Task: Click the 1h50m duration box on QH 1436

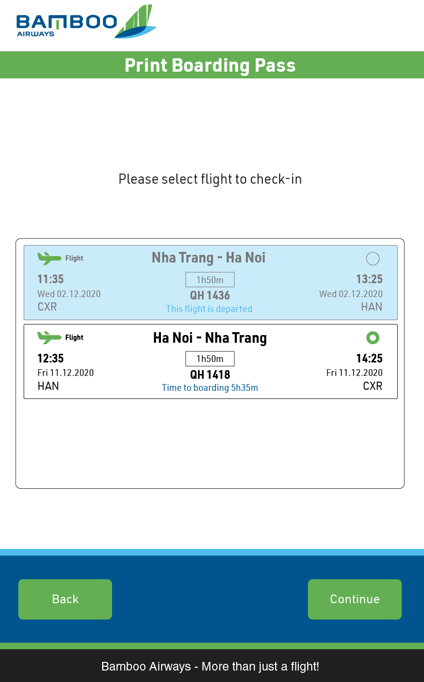Action: pyautogui.click(x=210, y=280)
